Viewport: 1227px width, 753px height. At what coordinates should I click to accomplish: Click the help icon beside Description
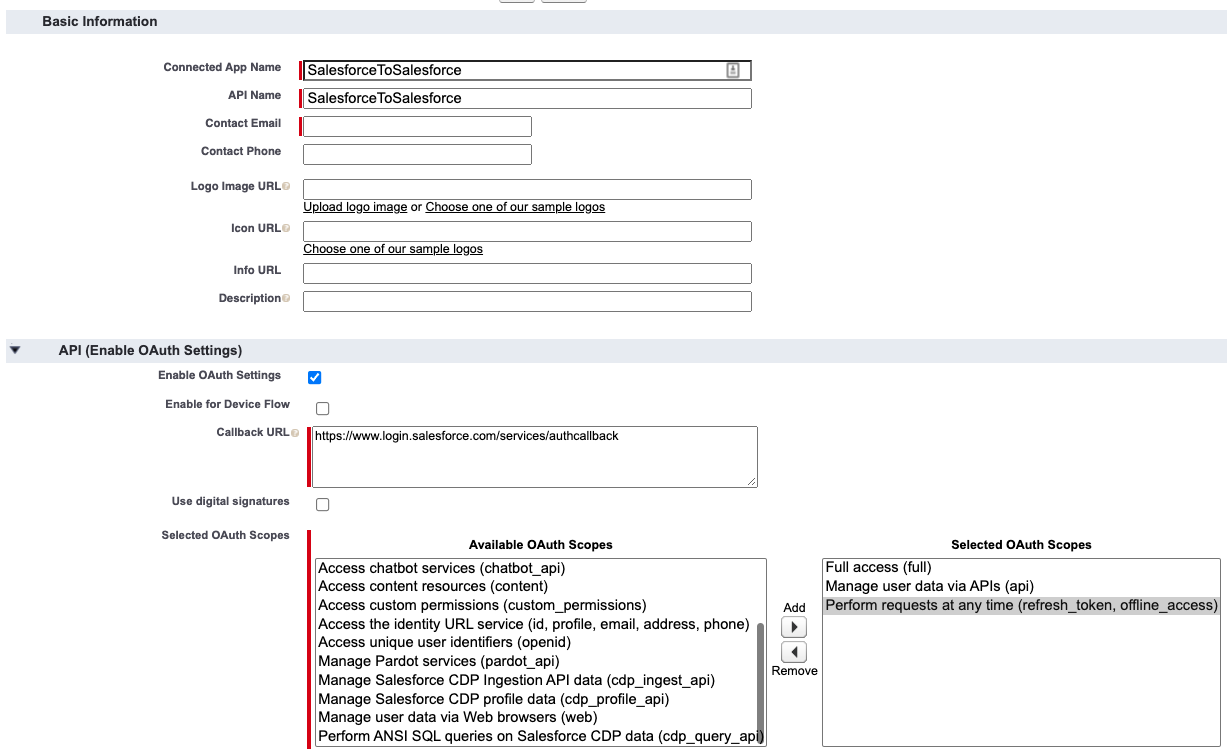point(287,298)
